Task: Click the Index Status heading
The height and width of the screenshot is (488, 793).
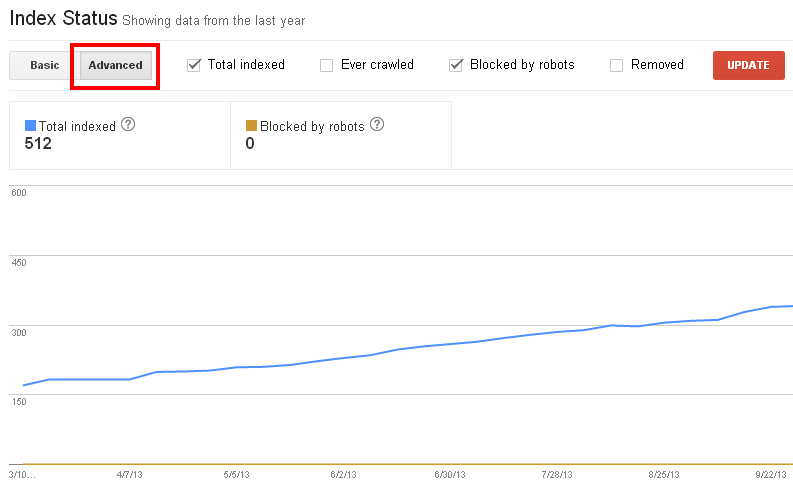Action: tap(64, 18)
